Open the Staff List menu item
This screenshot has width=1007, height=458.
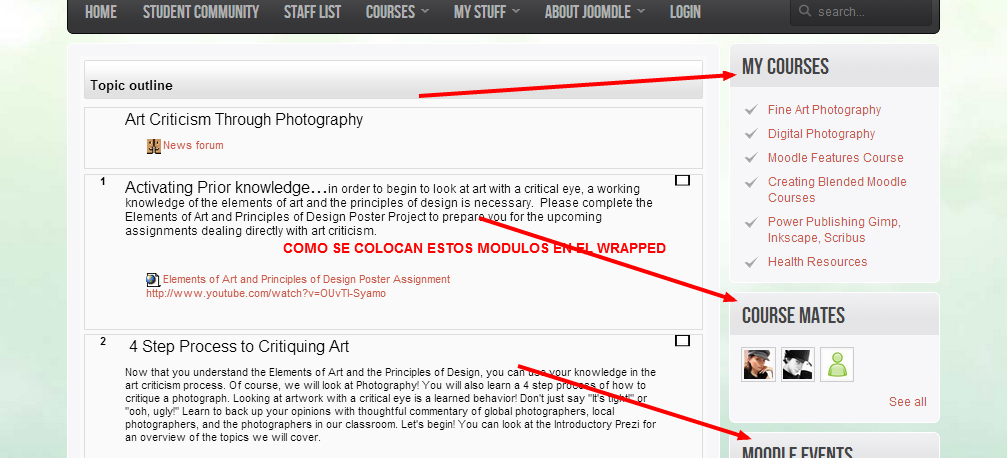[x=312, y=12]
